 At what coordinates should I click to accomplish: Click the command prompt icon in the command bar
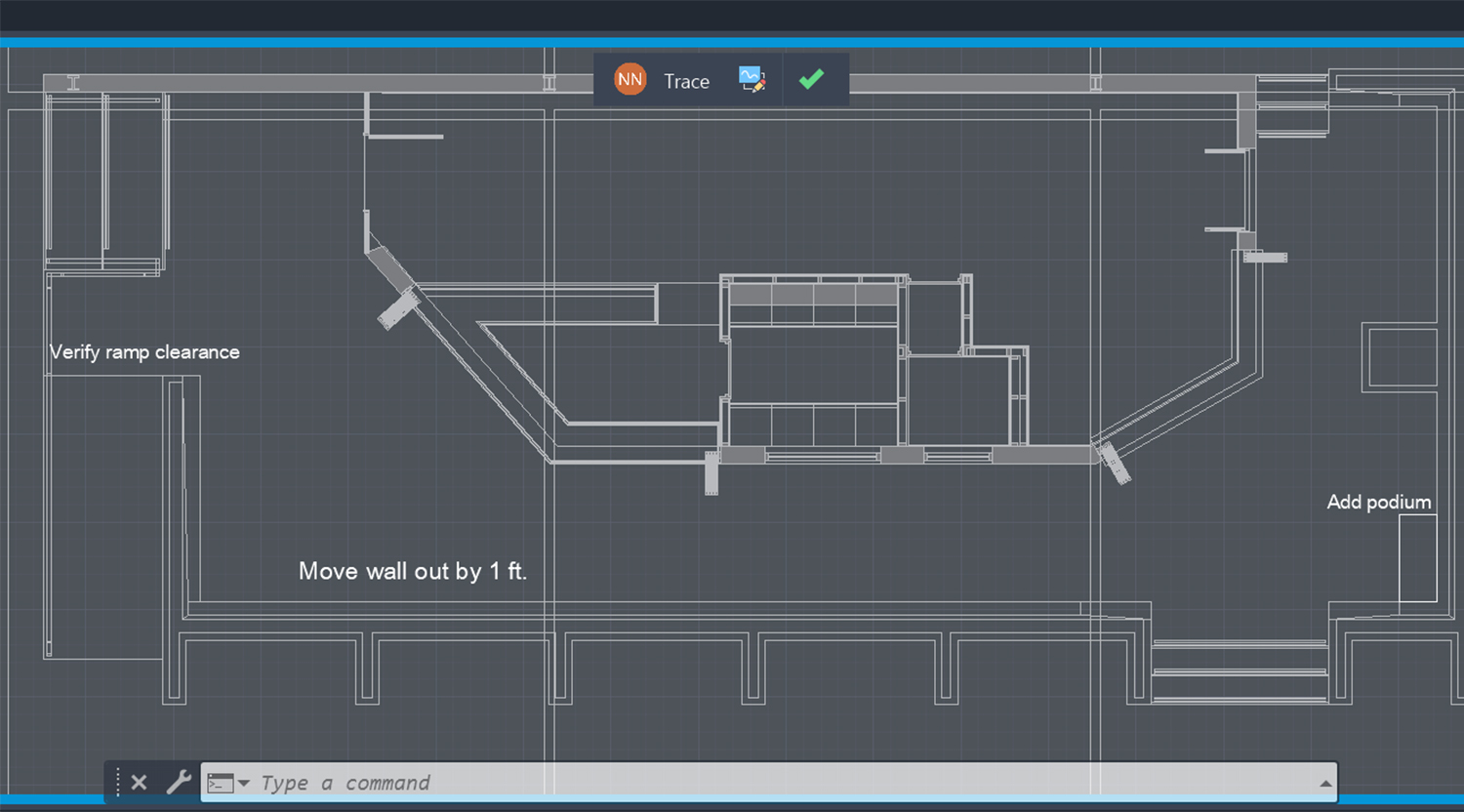pyautogui.click(x=219, y=782)
